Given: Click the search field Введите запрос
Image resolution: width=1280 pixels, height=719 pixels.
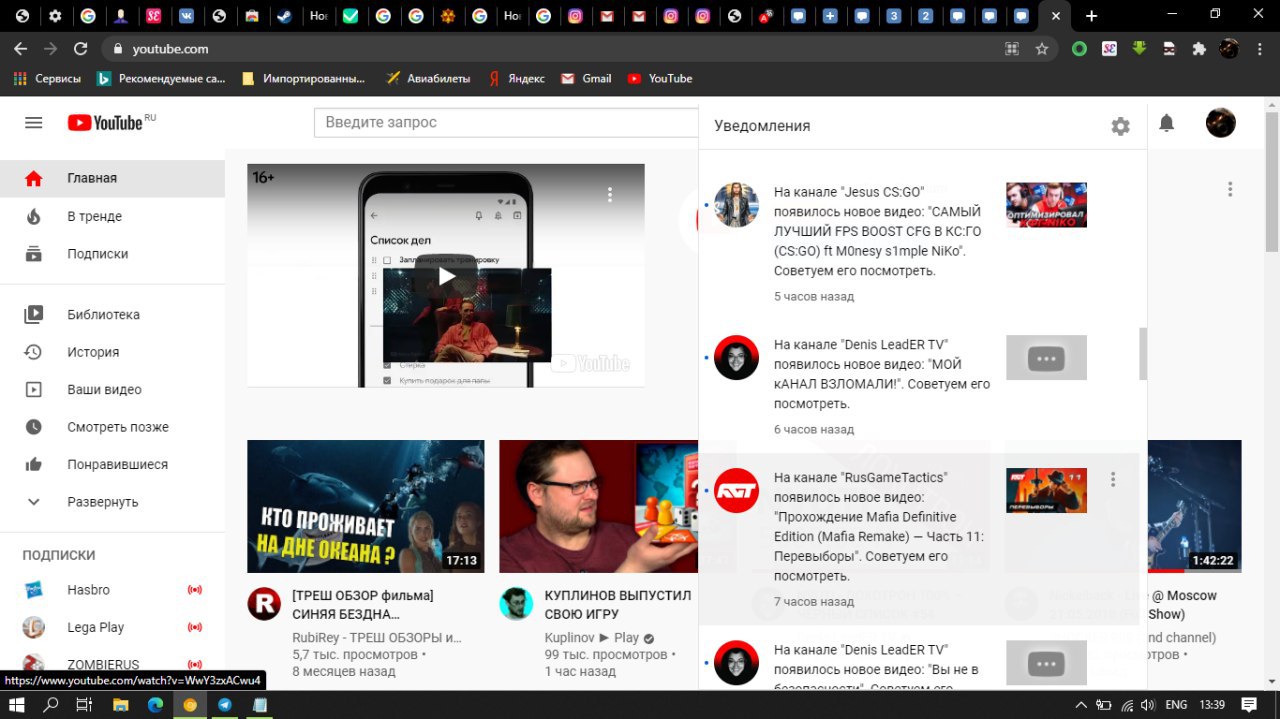Looking at the screenshot, I should [x=508, y=122].
